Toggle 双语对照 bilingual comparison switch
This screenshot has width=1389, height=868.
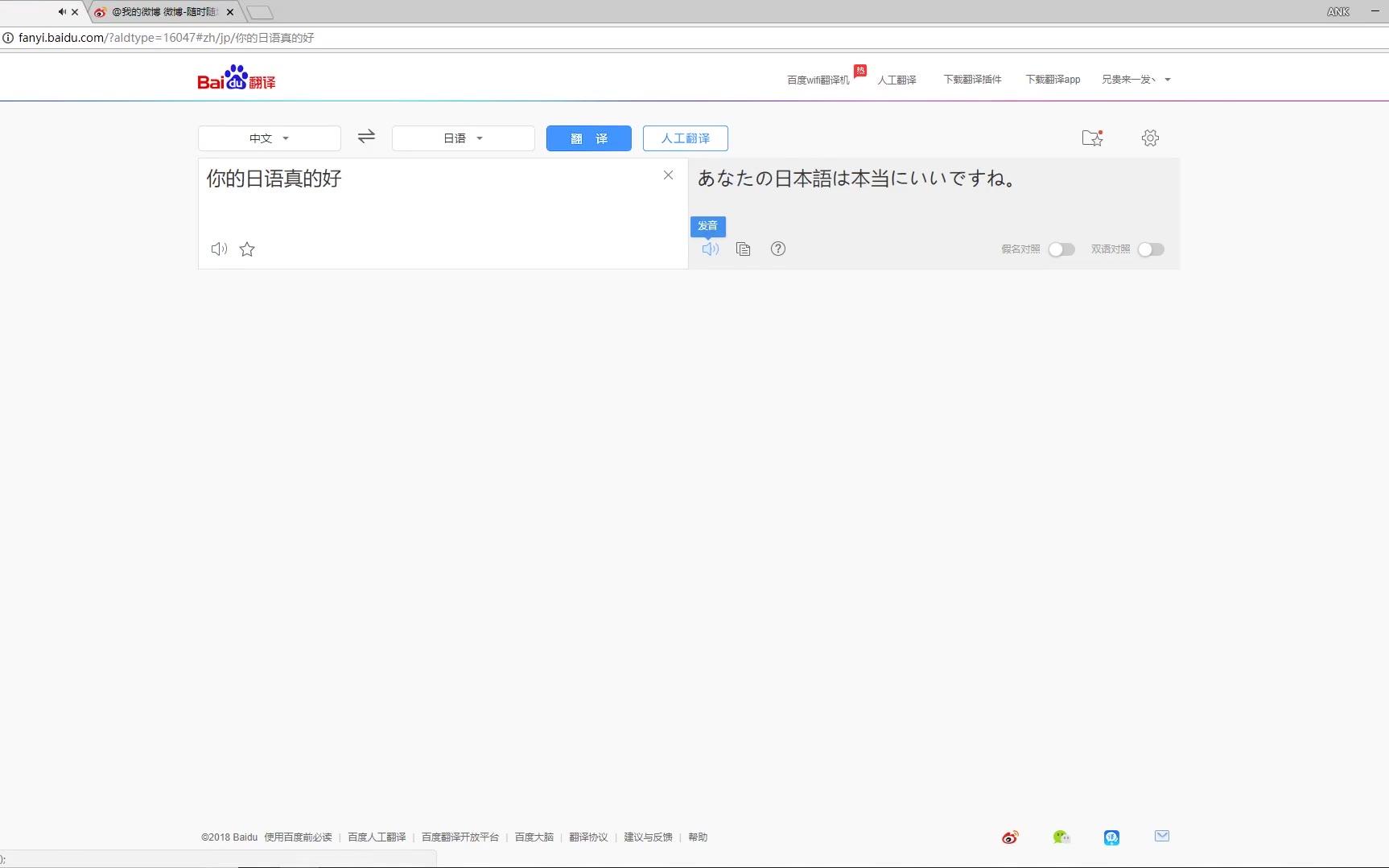click(x=1151, y=249)
